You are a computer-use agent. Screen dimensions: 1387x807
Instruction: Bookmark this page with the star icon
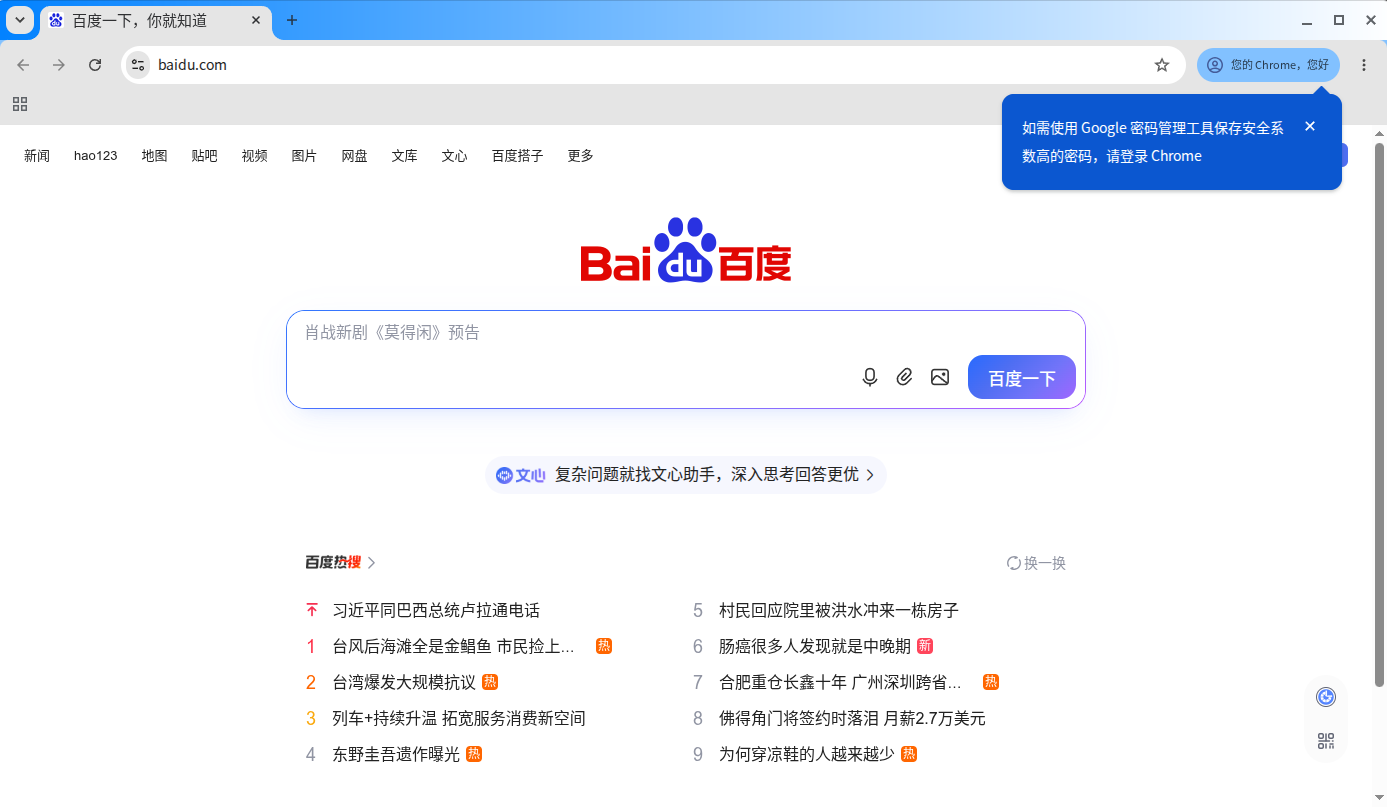click(1162, 65)
